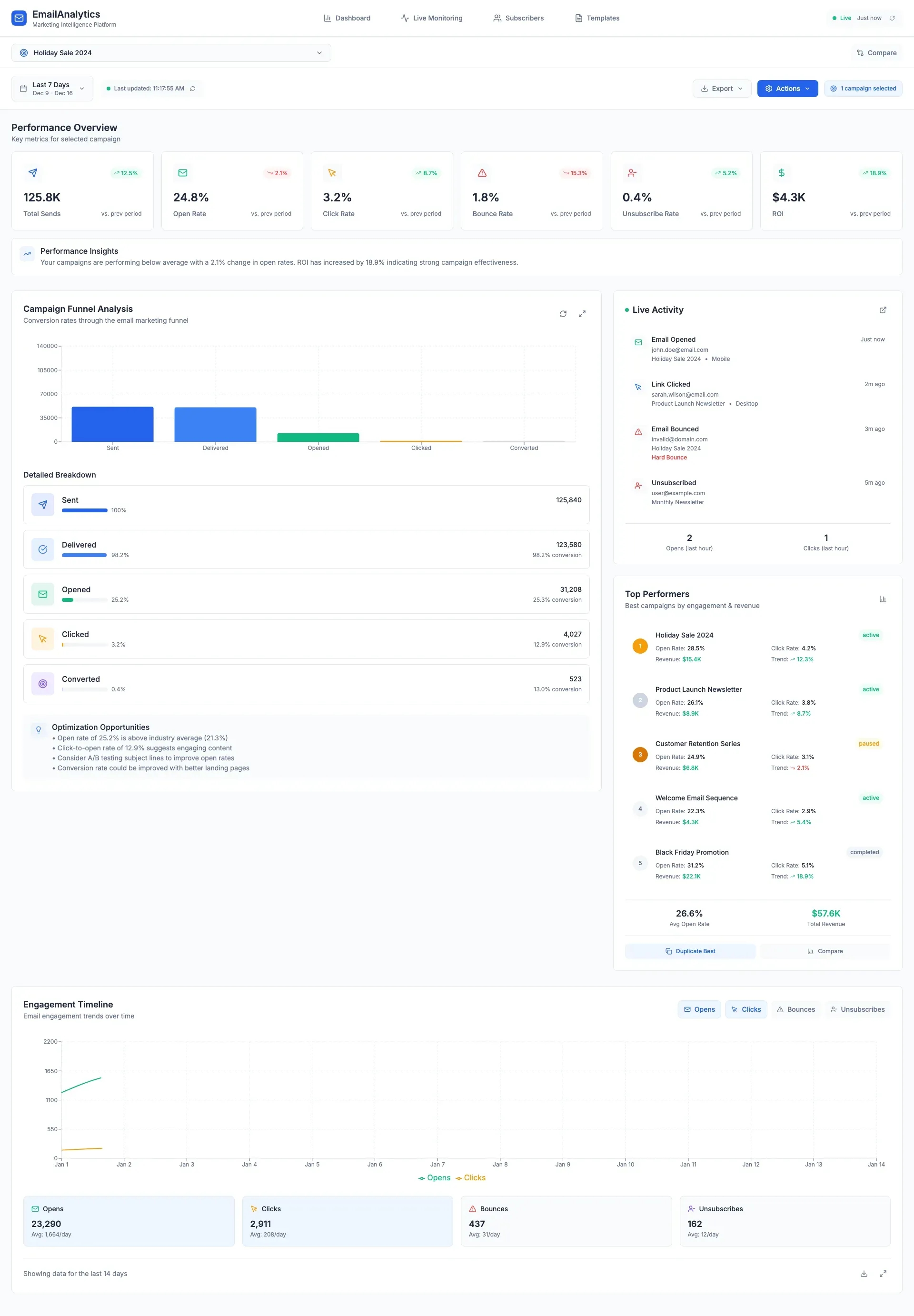Click Compare in the top right corner

(876, 52)
